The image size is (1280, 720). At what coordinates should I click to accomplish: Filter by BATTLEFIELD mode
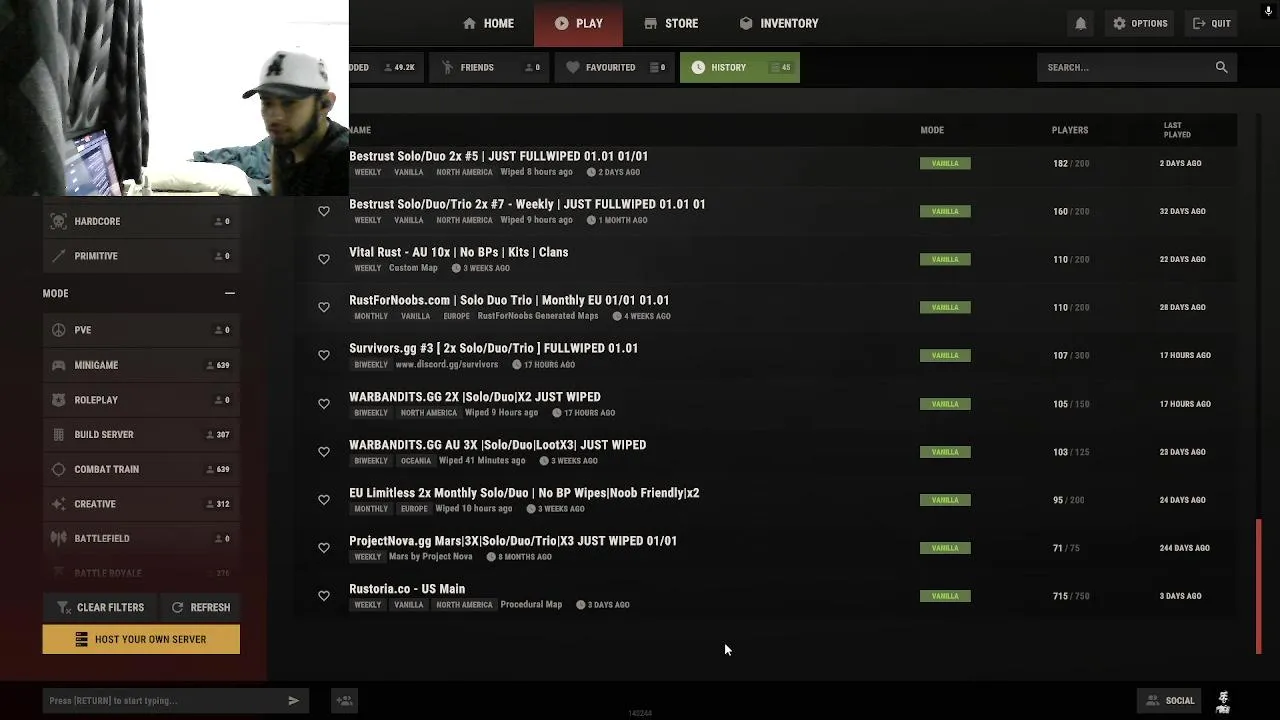[141, 538]
